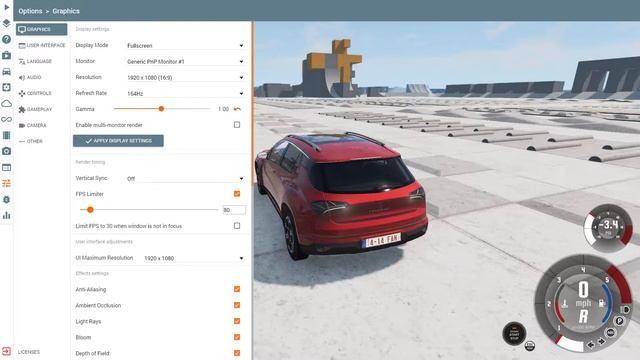Click the gamma value 1.00
The image size is (640, 360).
tap(223, 109)
